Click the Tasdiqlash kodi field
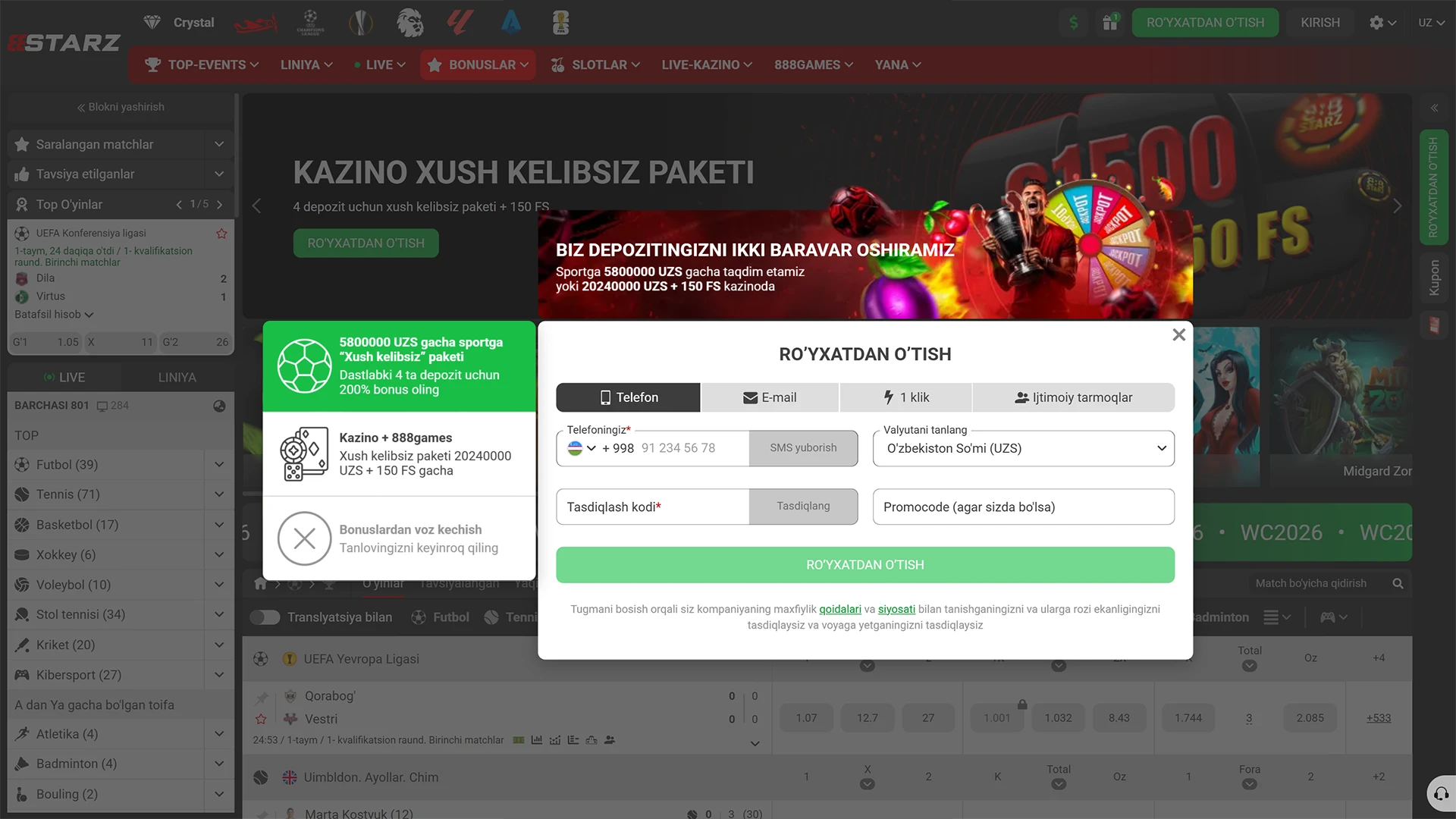1456x819 pixels. coord(653,507)
